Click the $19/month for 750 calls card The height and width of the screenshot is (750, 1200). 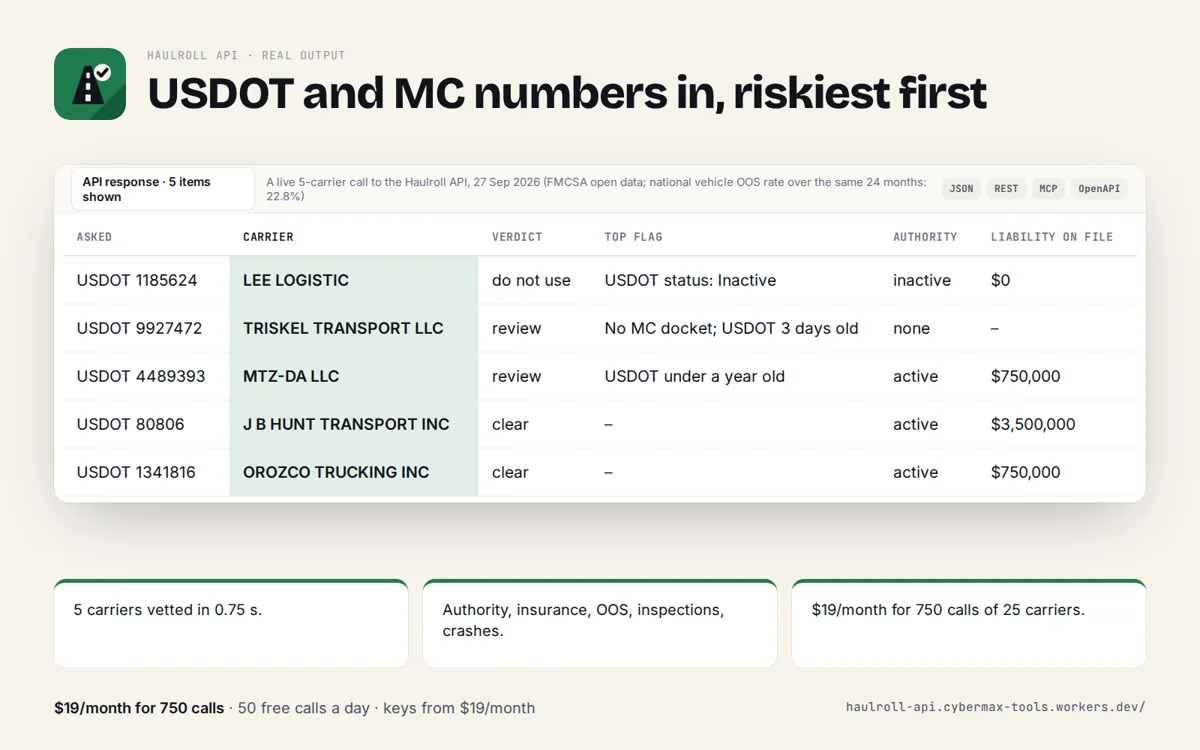pyautogui.click(x=969, y=623)
